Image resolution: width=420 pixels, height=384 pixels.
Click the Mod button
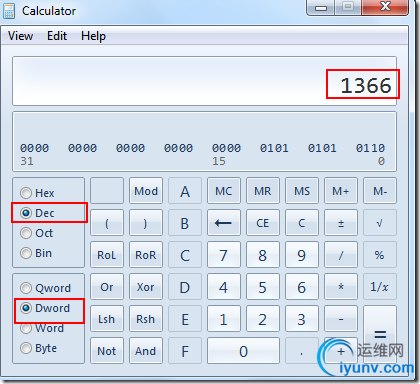click(146, 191)
